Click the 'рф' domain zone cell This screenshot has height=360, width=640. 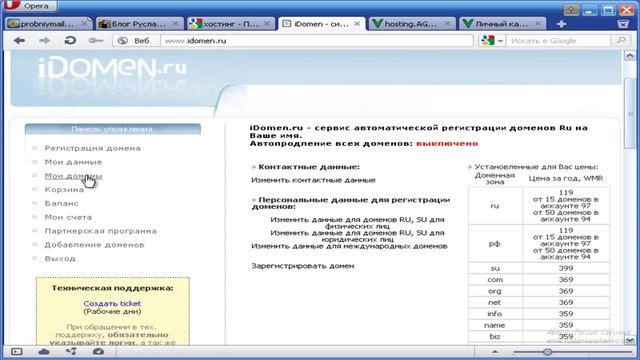point(495,244)
